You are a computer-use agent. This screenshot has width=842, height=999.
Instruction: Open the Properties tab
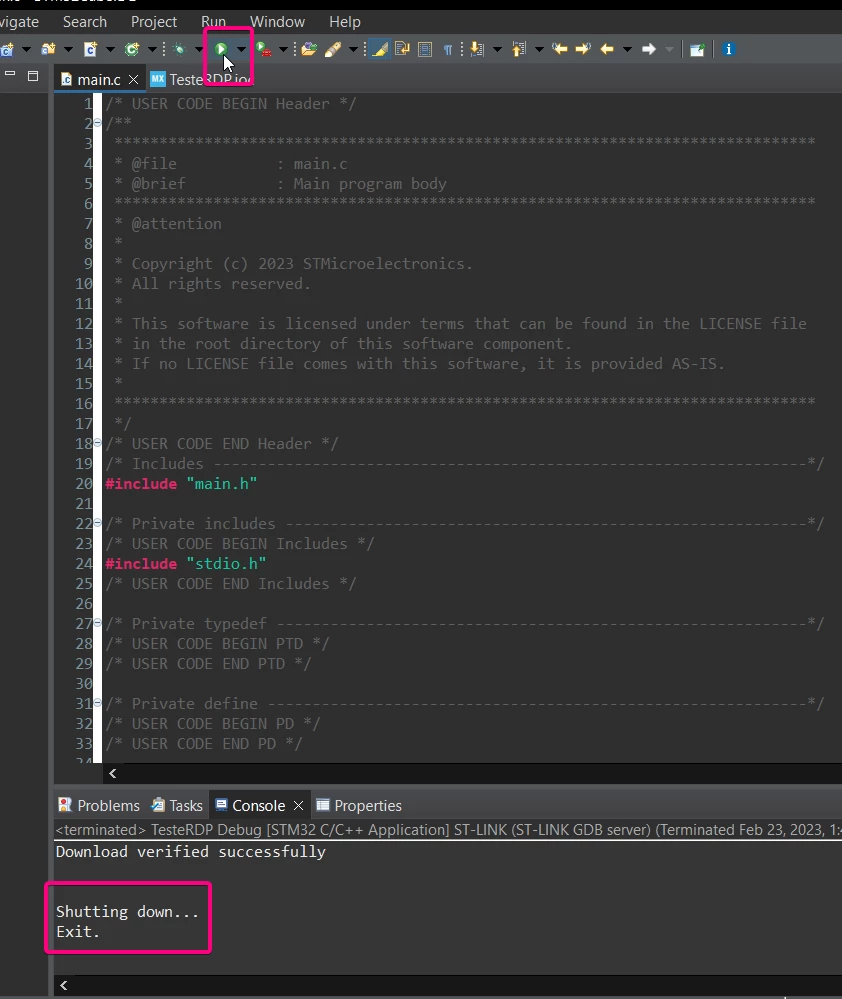click(359, 805)
